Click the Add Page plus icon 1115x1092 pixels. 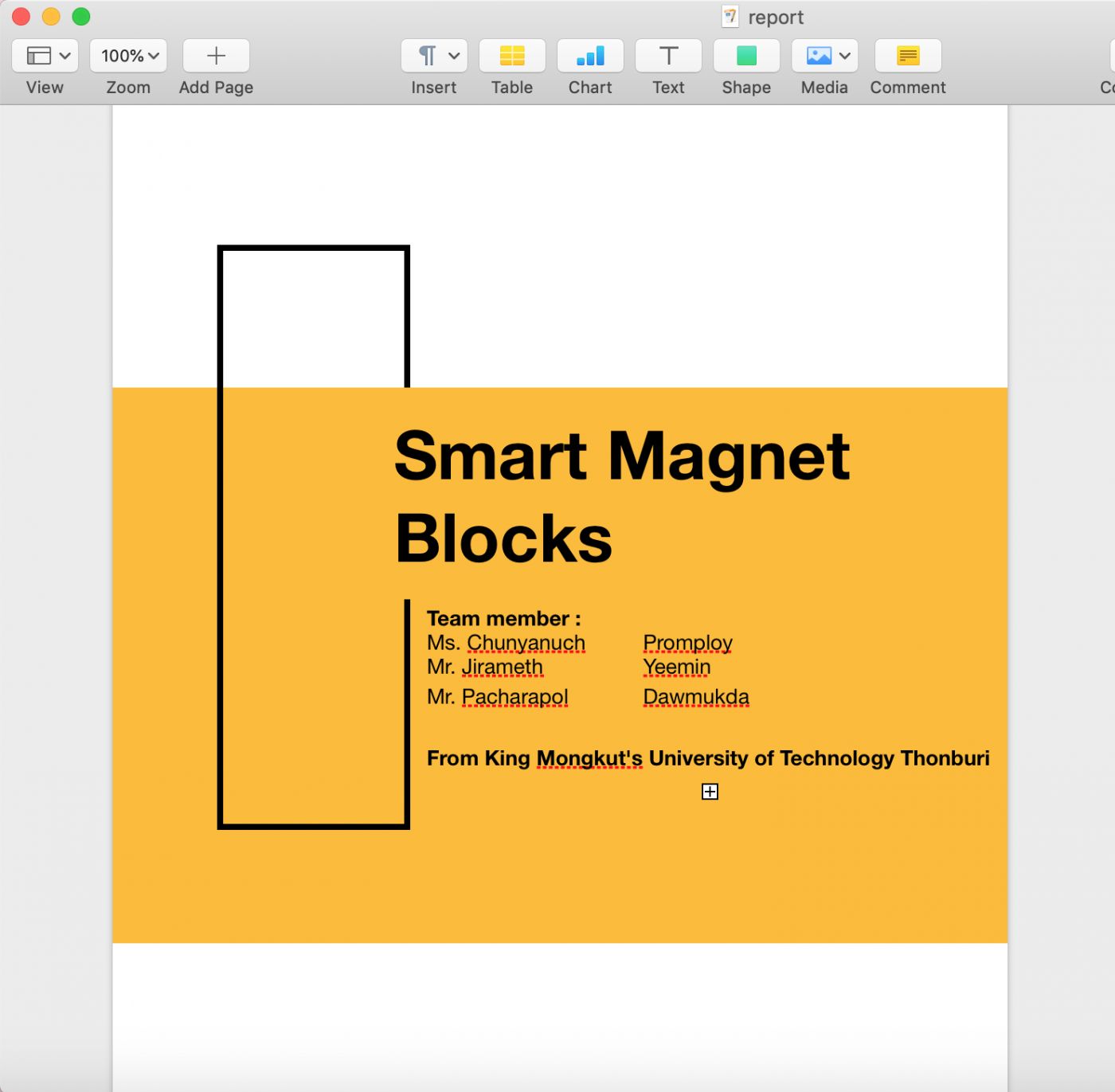click(216, 56)
